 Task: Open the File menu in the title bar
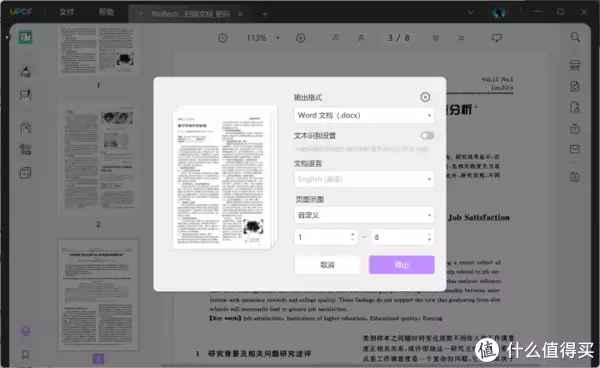click(66, 12)
